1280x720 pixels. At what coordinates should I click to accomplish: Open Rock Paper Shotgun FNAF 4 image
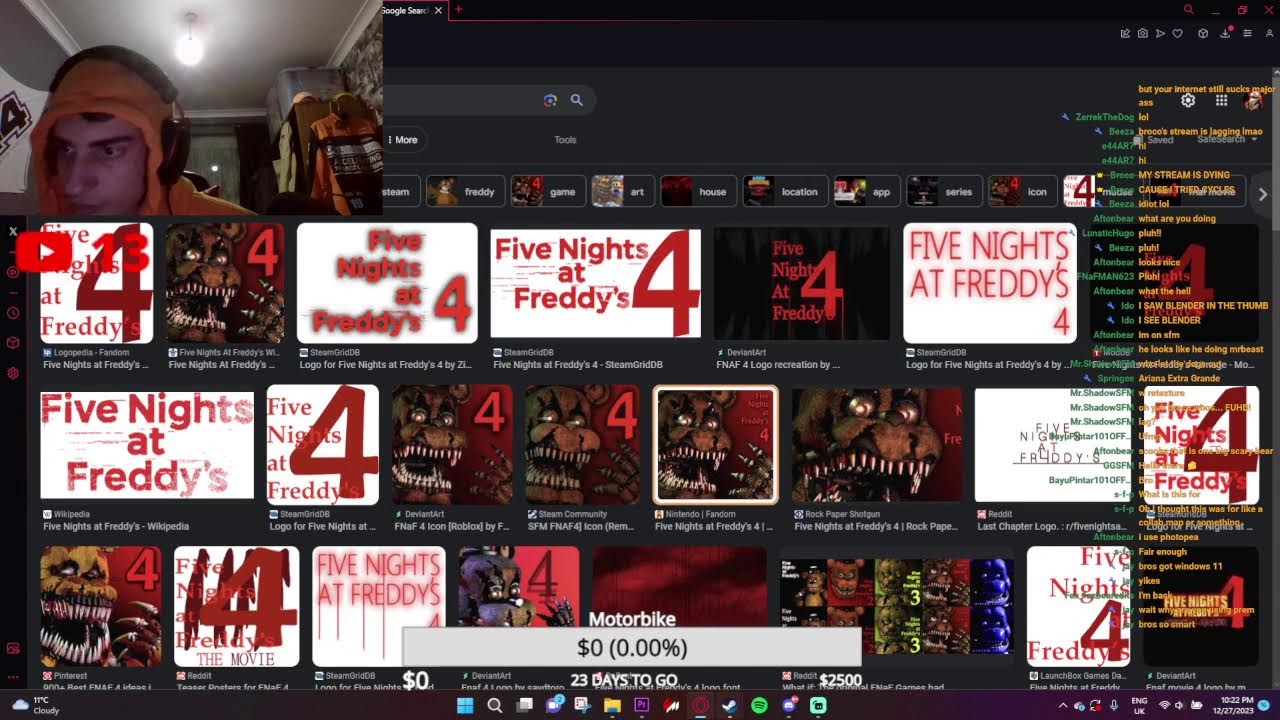tap(877, 445)
